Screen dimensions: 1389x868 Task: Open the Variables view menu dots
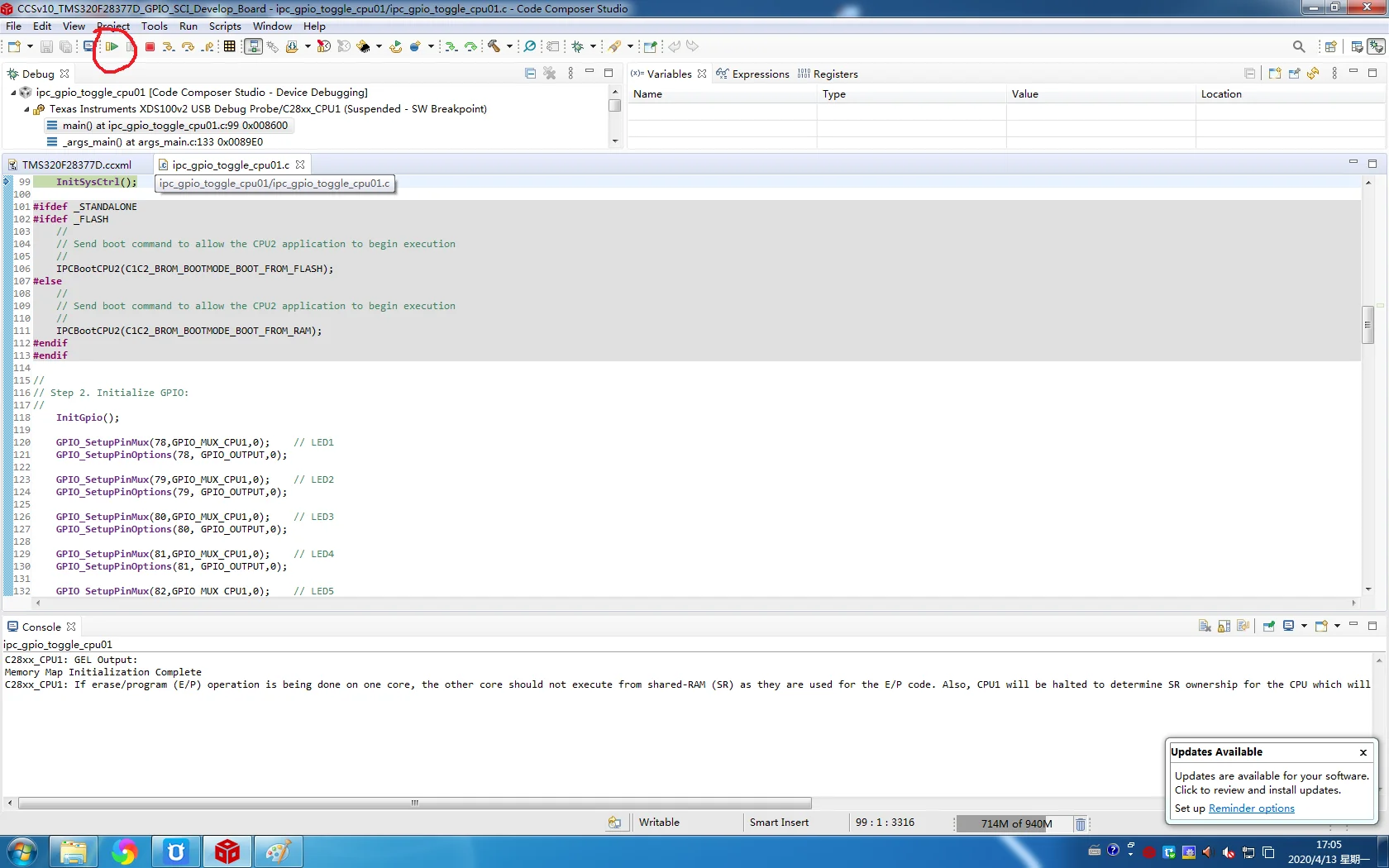(x=1334, y=74)
